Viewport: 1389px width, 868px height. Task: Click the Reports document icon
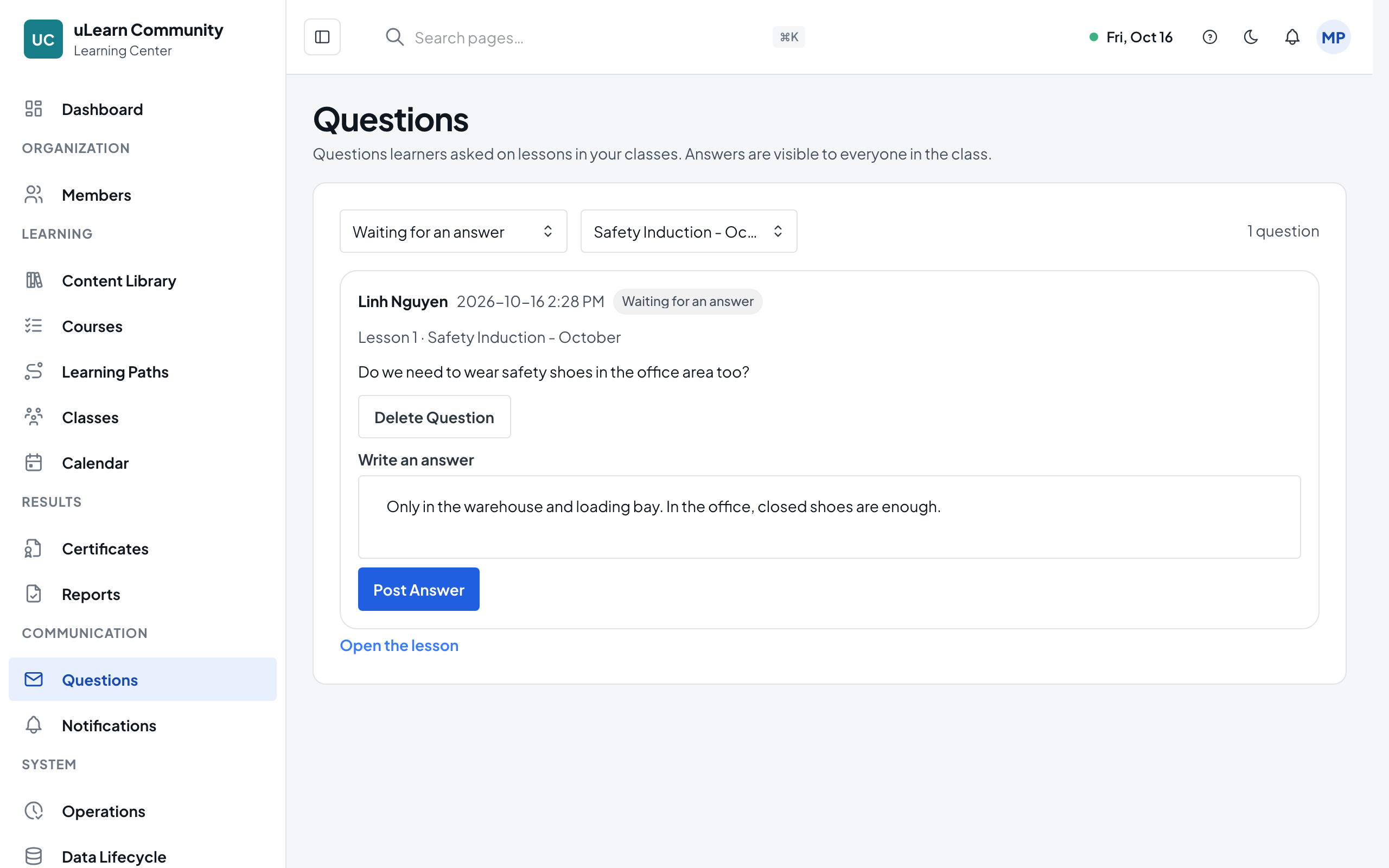pyautogui.click(x=34, y=593)
